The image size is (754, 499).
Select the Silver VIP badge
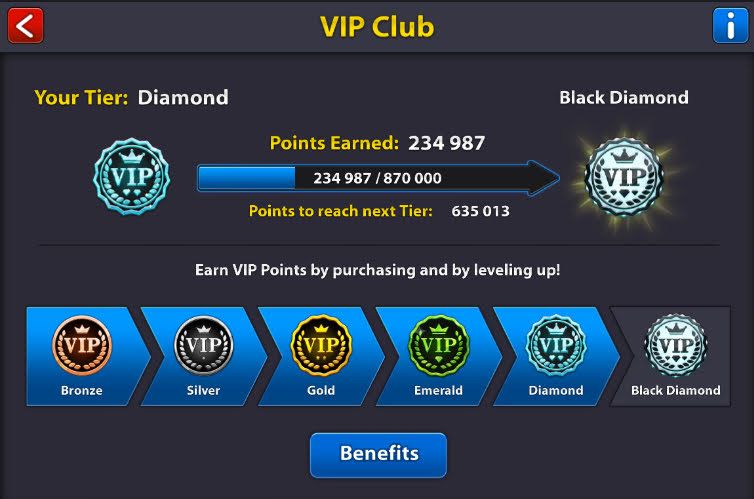[203, 345]
